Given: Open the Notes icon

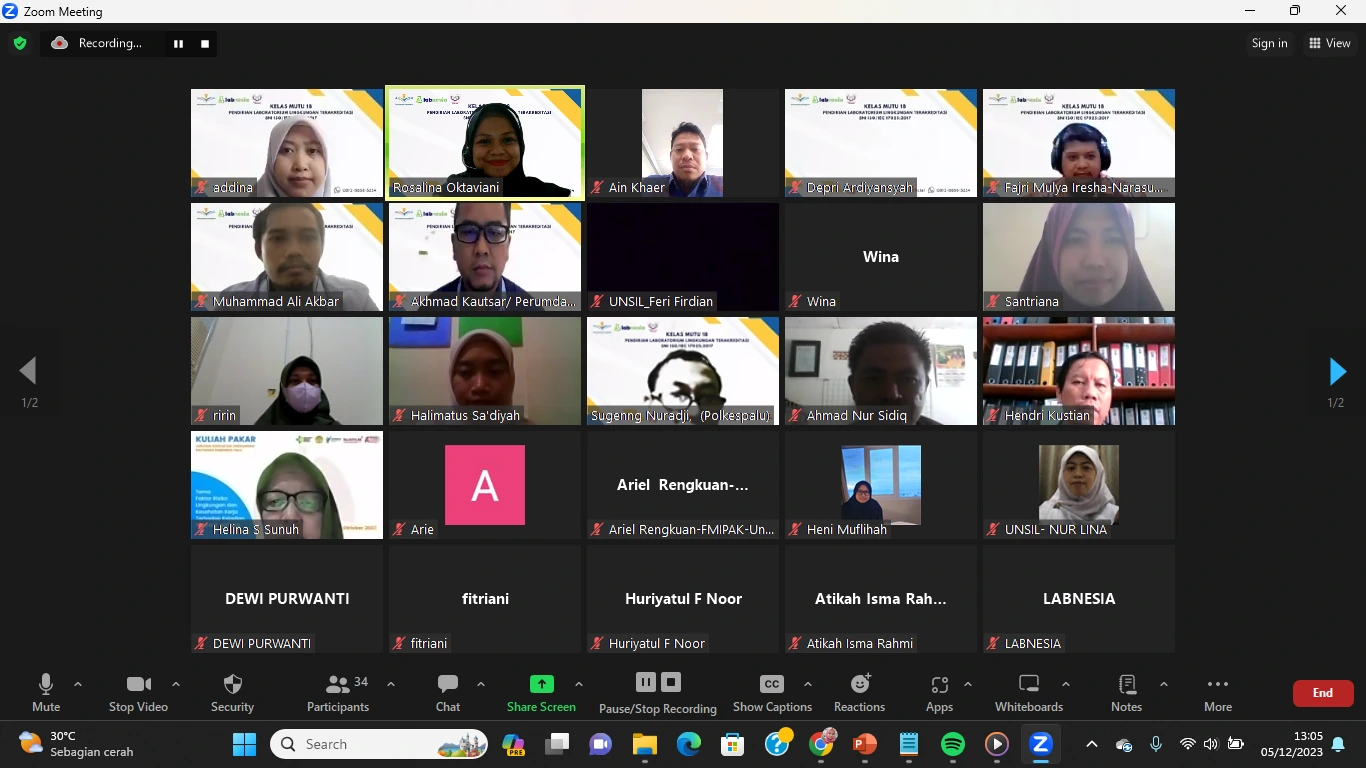Looking at the screenshot, I should click(1126, 685).
